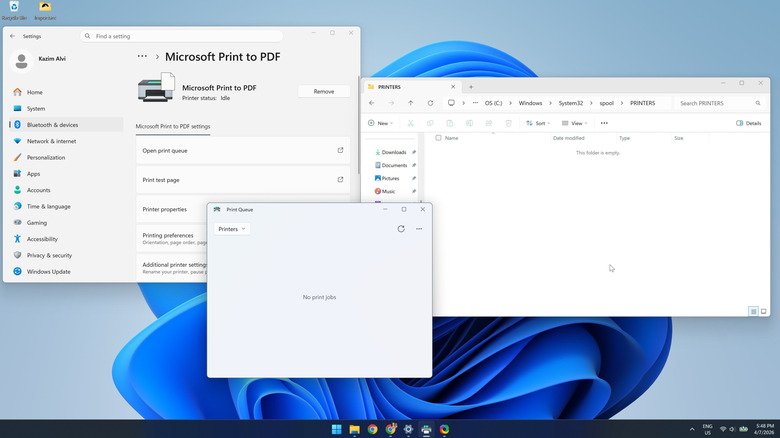Open Network & internet settings
This screenshot has height=438, width=780.
point(66,141)
